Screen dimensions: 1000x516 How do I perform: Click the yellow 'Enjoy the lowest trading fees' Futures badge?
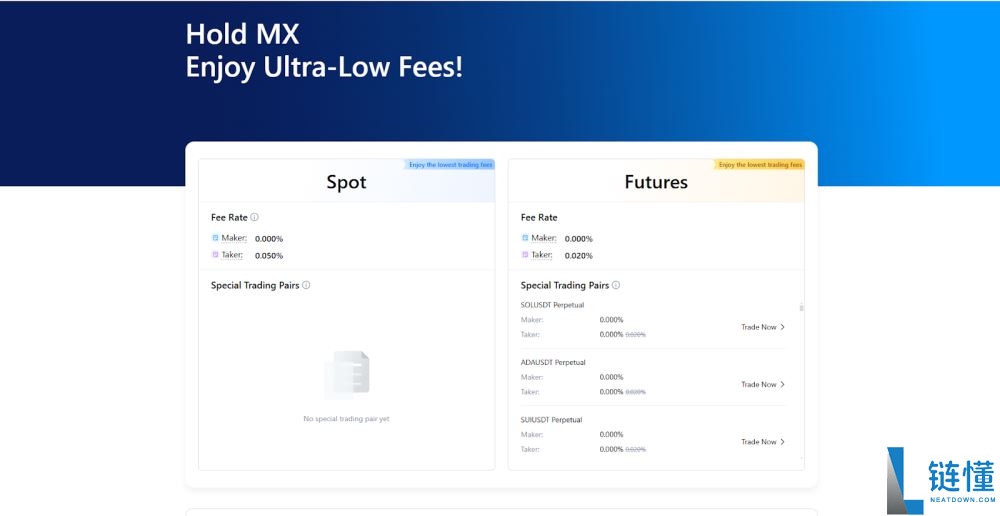760,165
